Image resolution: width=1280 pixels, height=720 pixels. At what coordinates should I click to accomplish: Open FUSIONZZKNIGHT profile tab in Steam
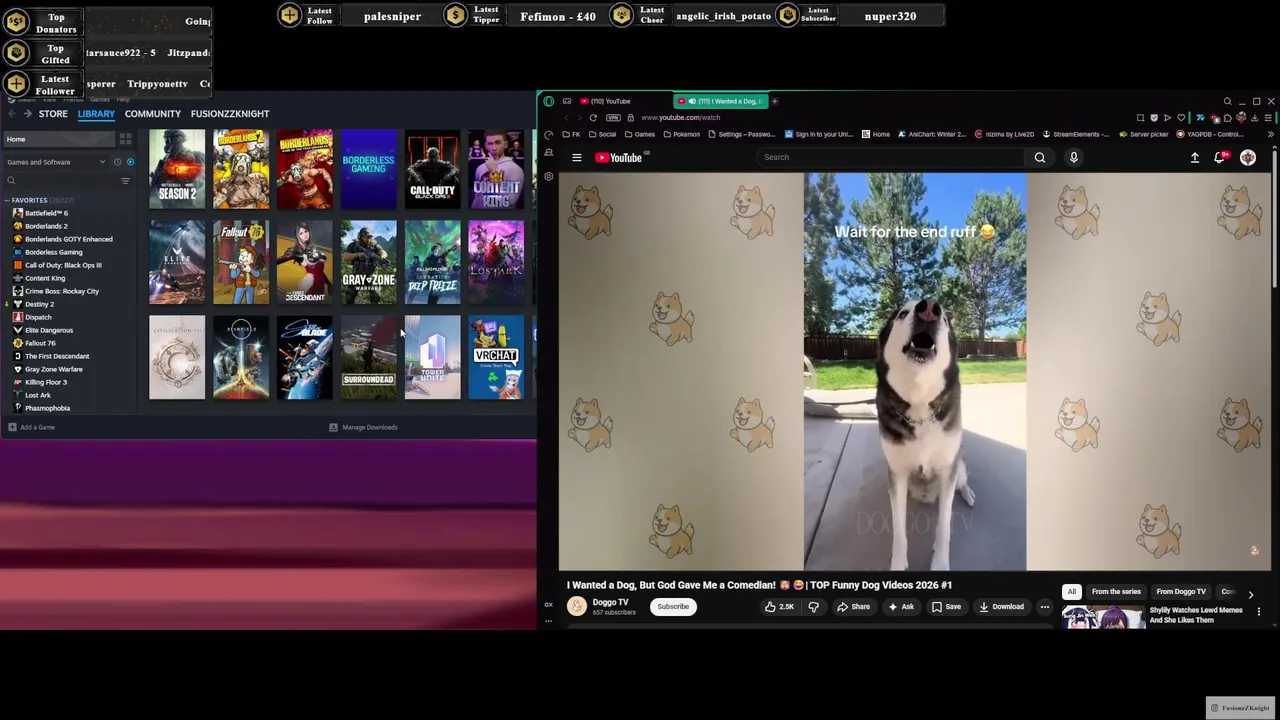coord(230,114)
